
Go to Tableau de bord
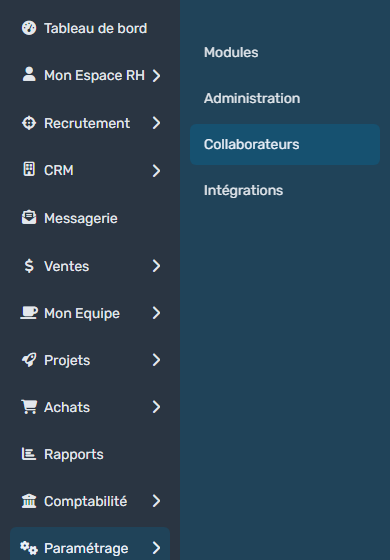[95, 29]
